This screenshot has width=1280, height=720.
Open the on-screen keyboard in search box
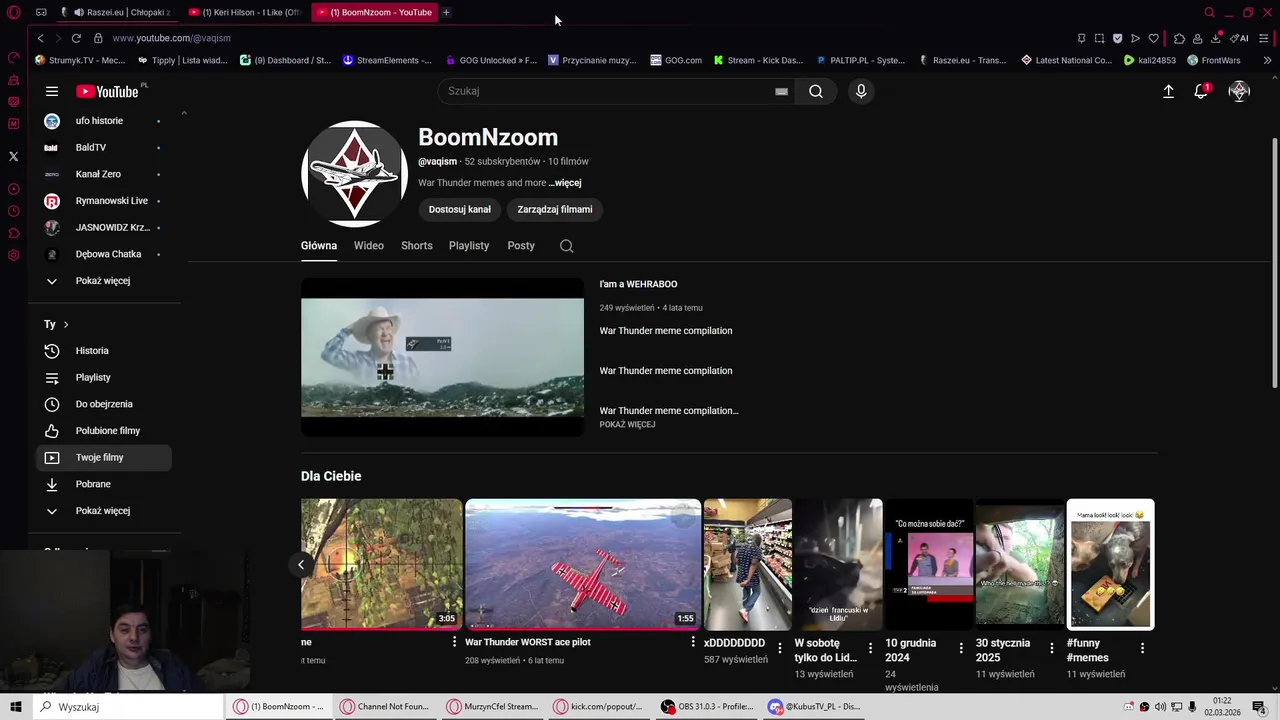tap(781, 91)
